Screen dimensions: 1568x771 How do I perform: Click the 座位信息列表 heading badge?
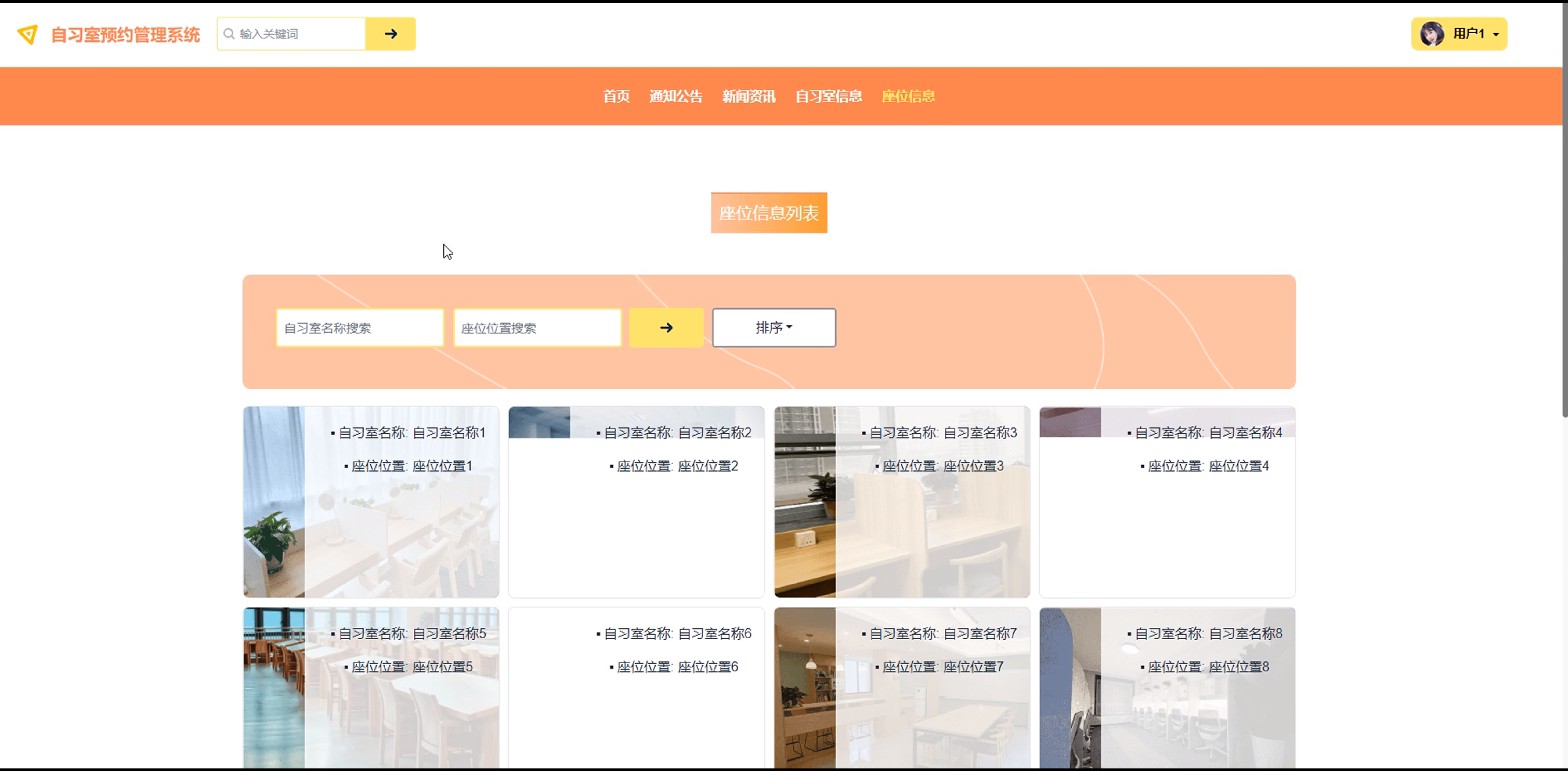(x=769, y=213)
